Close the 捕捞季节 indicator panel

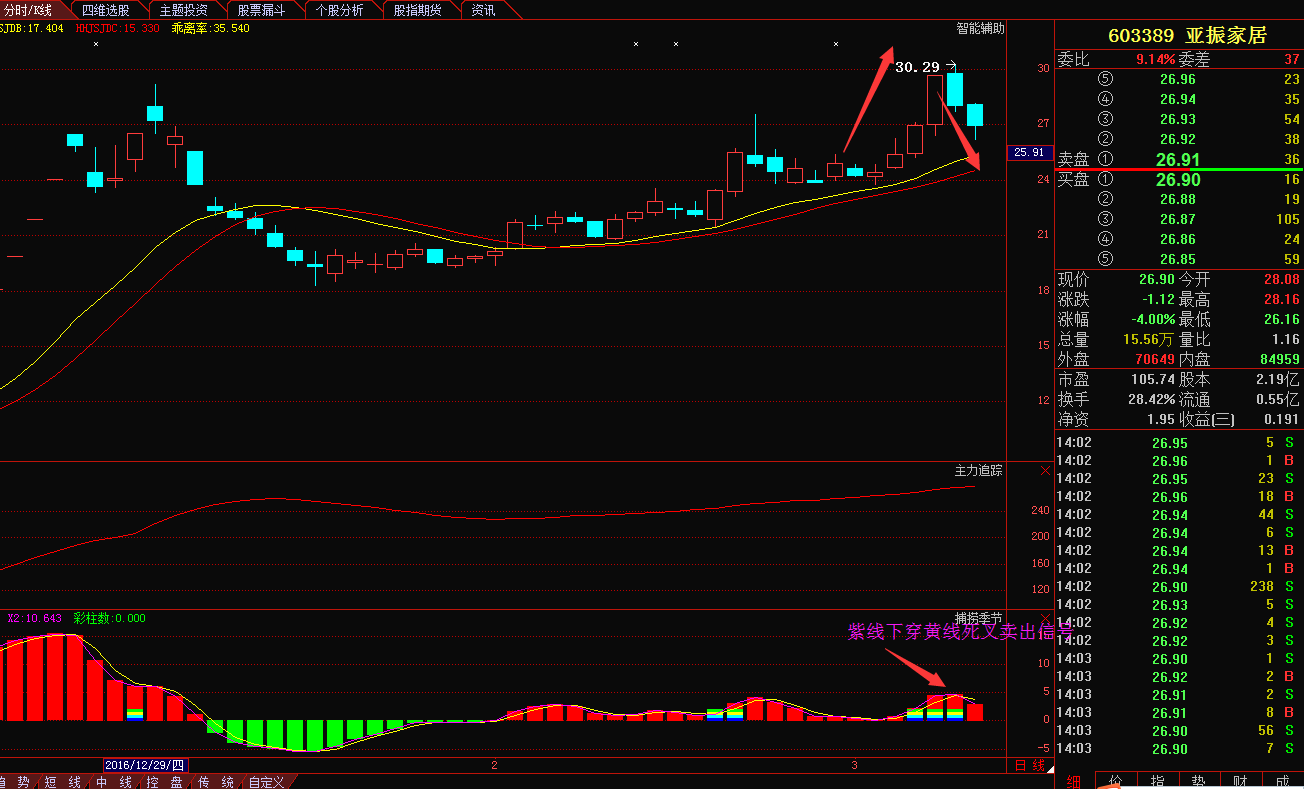(x=1046, y=618)
